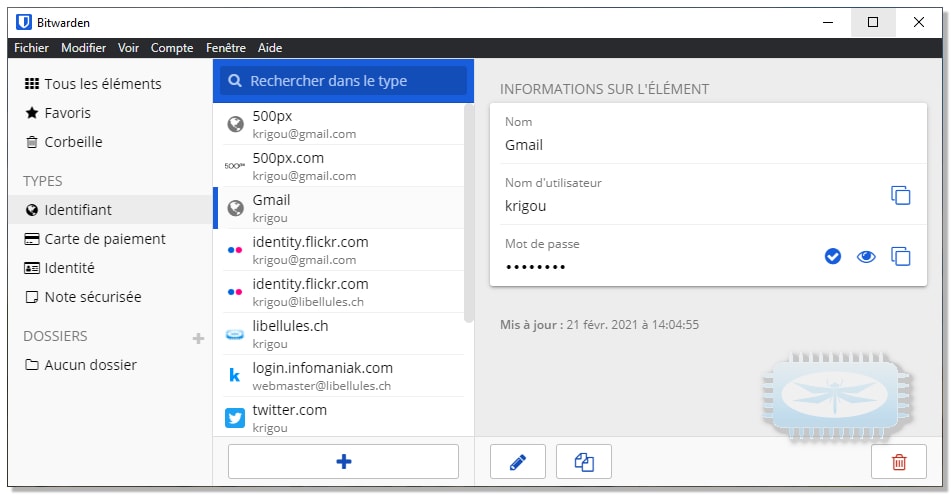Select Tous les éléments in sidebar

click(110, 84)
